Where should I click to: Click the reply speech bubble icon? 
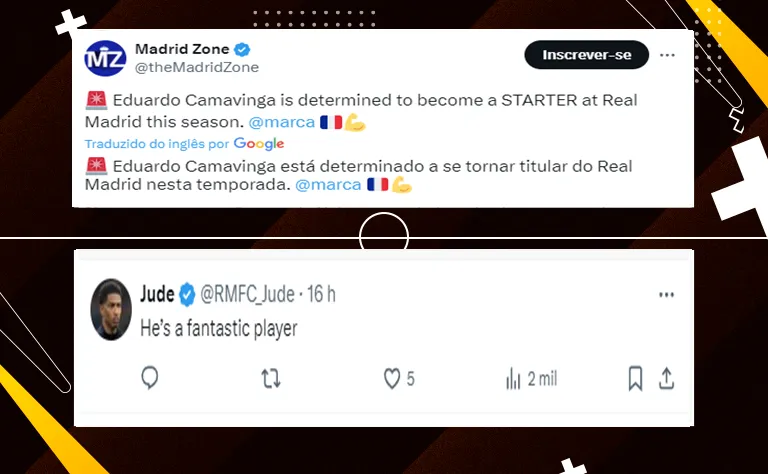click(x=150, y=378)
